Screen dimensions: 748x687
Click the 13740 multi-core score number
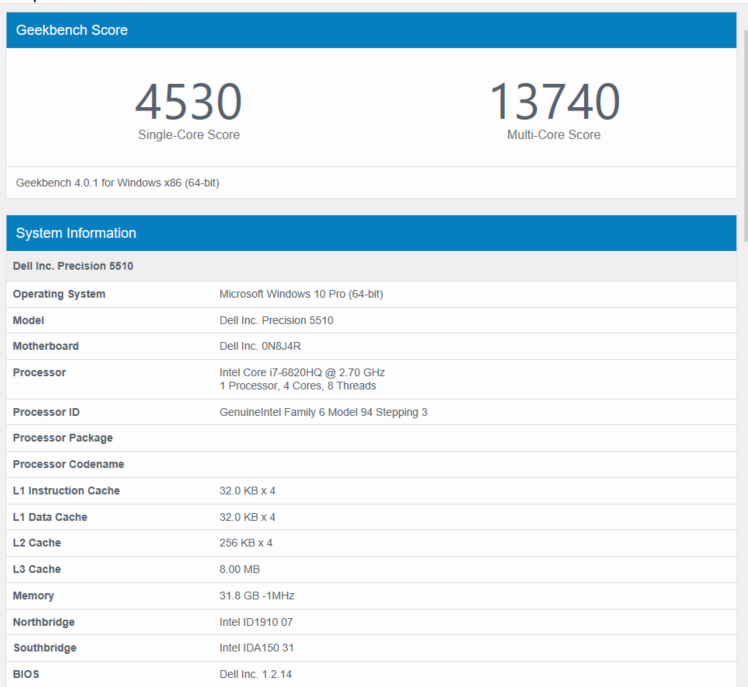[x=554, y=102]
